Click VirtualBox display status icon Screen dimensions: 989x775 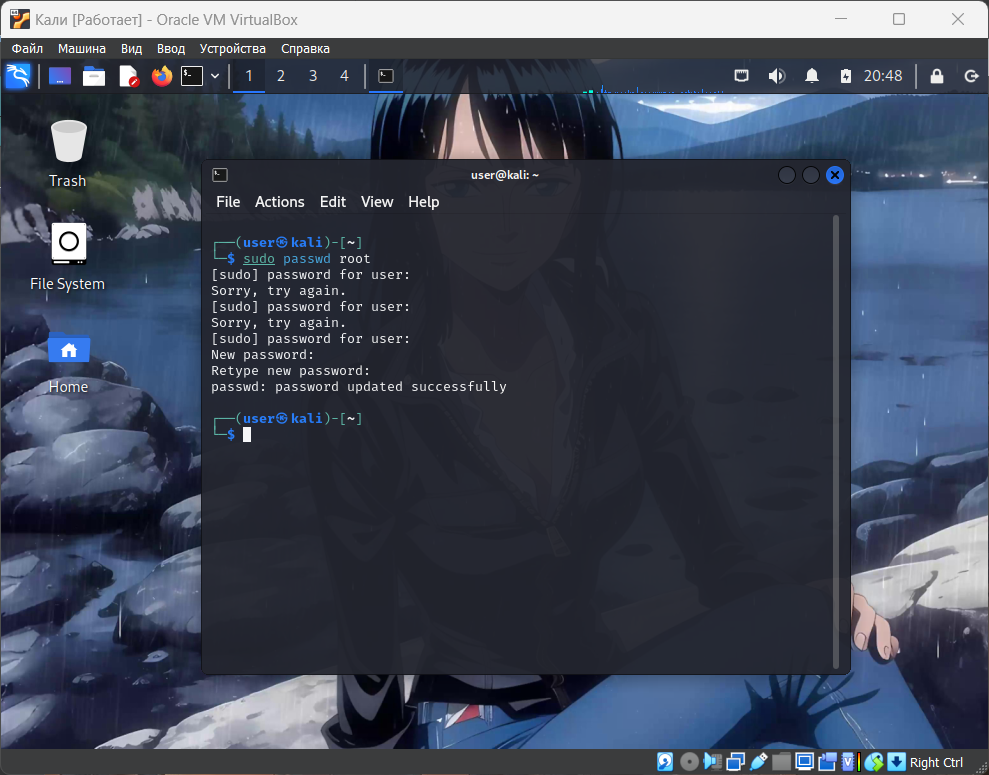(804, 762)
